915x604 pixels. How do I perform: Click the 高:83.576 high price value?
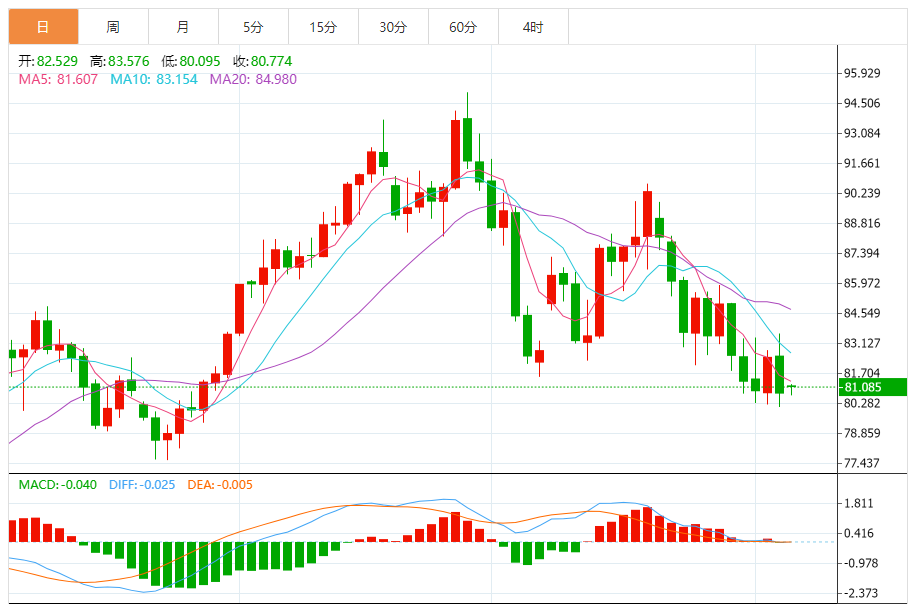pyautogui.click(x=120, y=61)
